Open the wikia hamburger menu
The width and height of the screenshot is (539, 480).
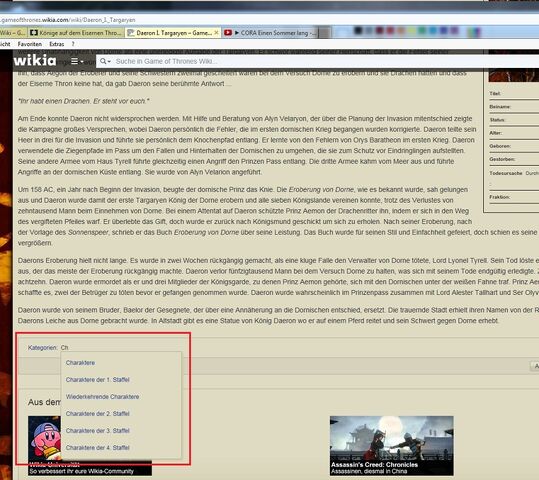77,61
